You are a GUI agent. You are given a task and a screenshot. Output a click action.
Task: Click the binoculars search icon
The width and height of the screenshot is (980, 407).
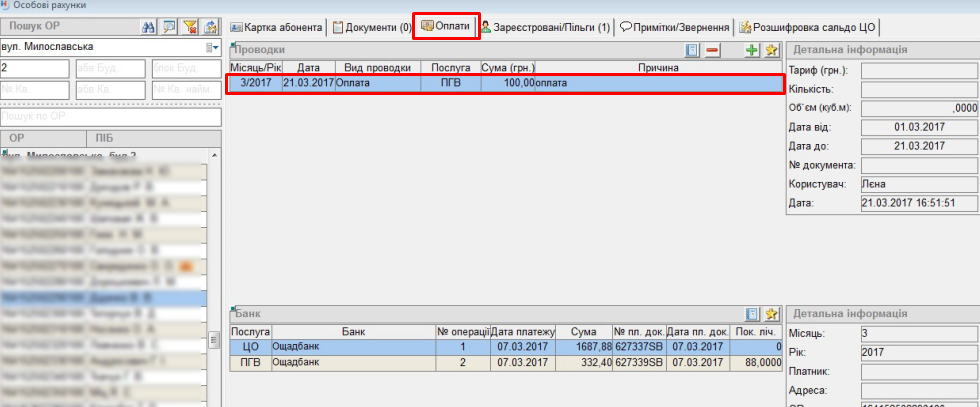tap(150, 27)
